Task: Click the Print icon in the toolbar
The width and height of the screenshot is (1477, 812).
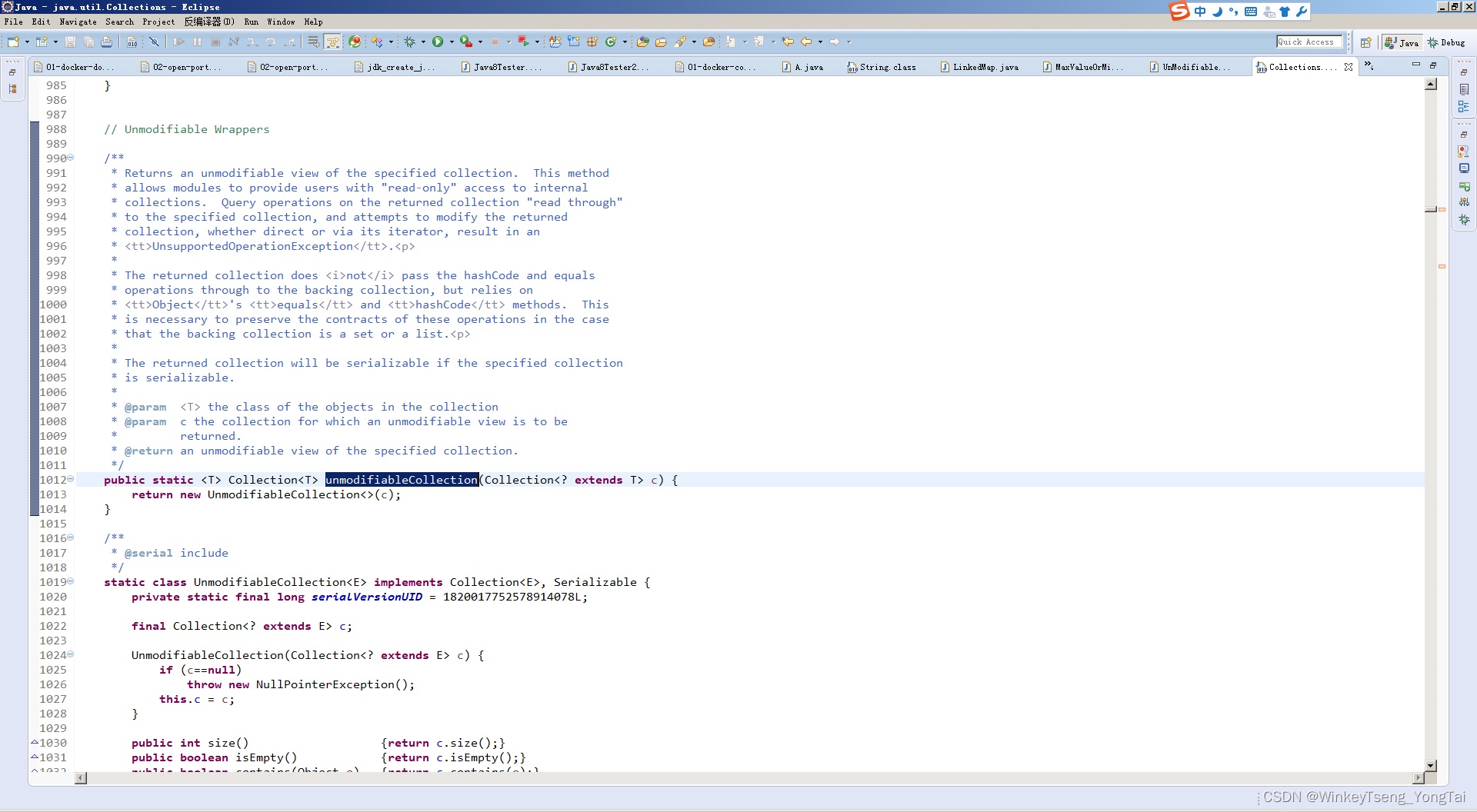Action: point(106,42)
